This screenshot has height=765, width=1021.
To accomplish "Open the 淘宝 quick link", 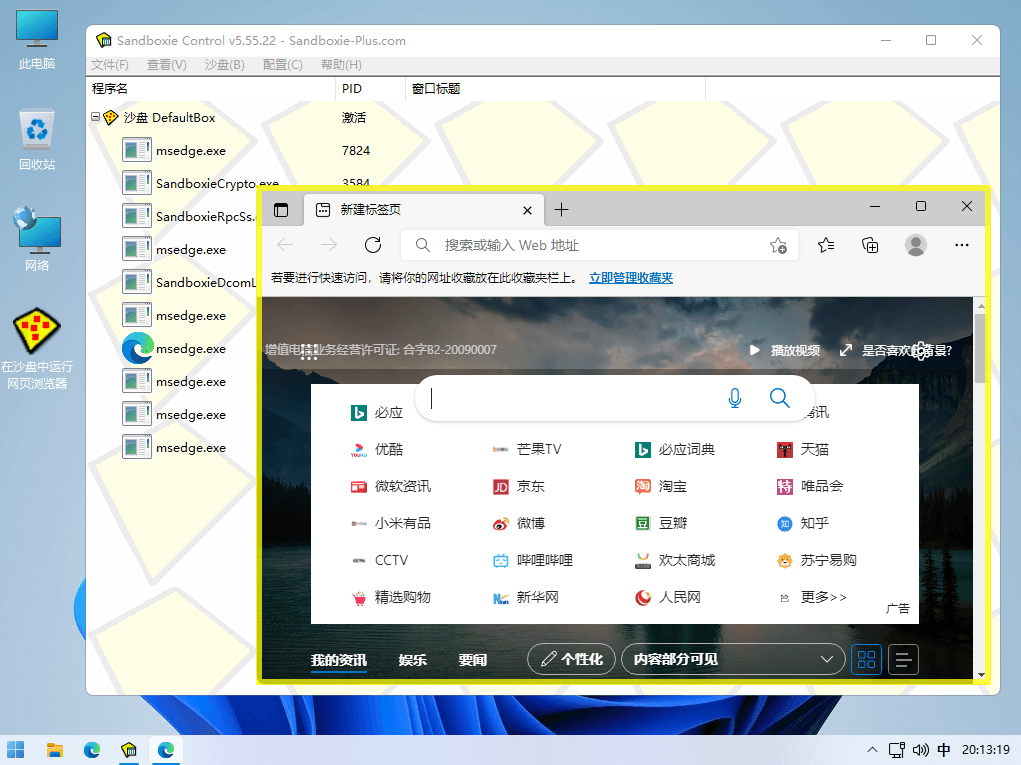I will click(661, 486).
